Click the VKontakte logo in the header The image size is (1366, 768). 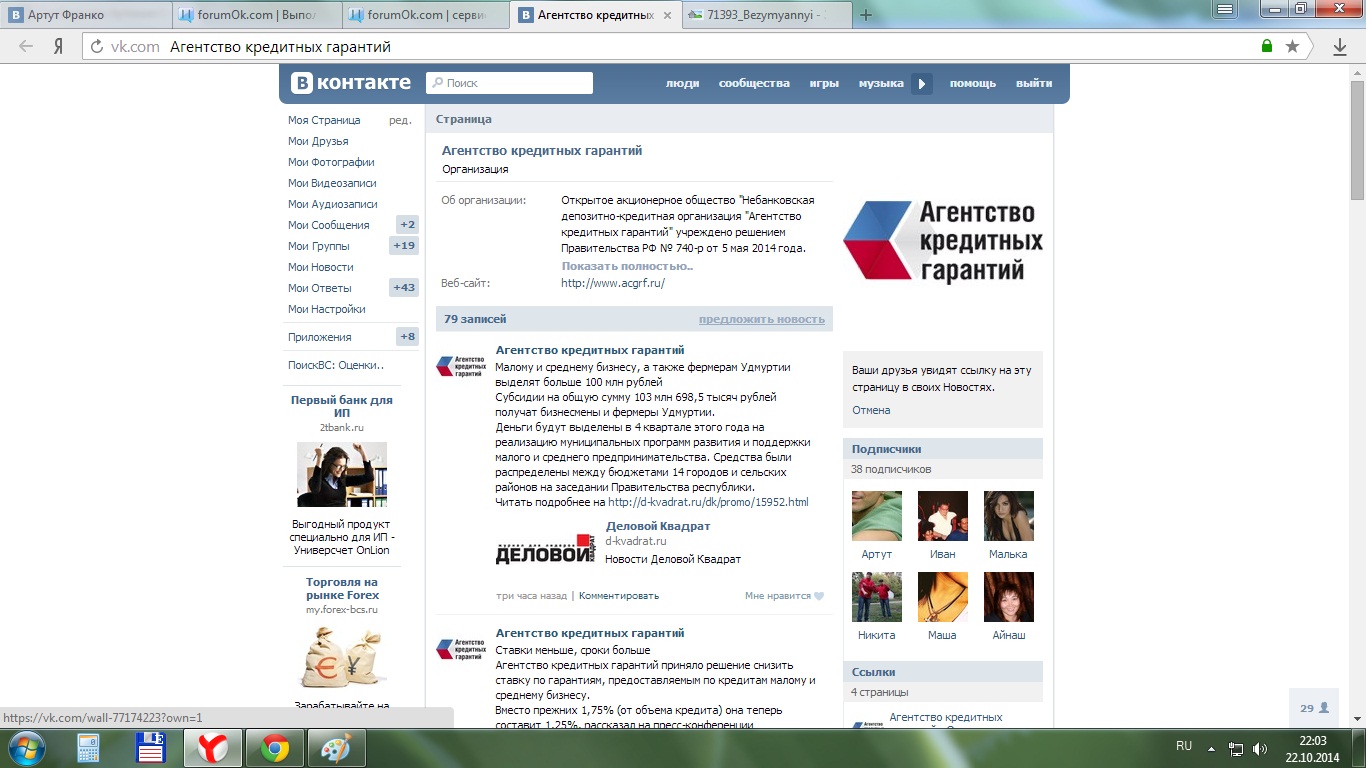[351, 83]
